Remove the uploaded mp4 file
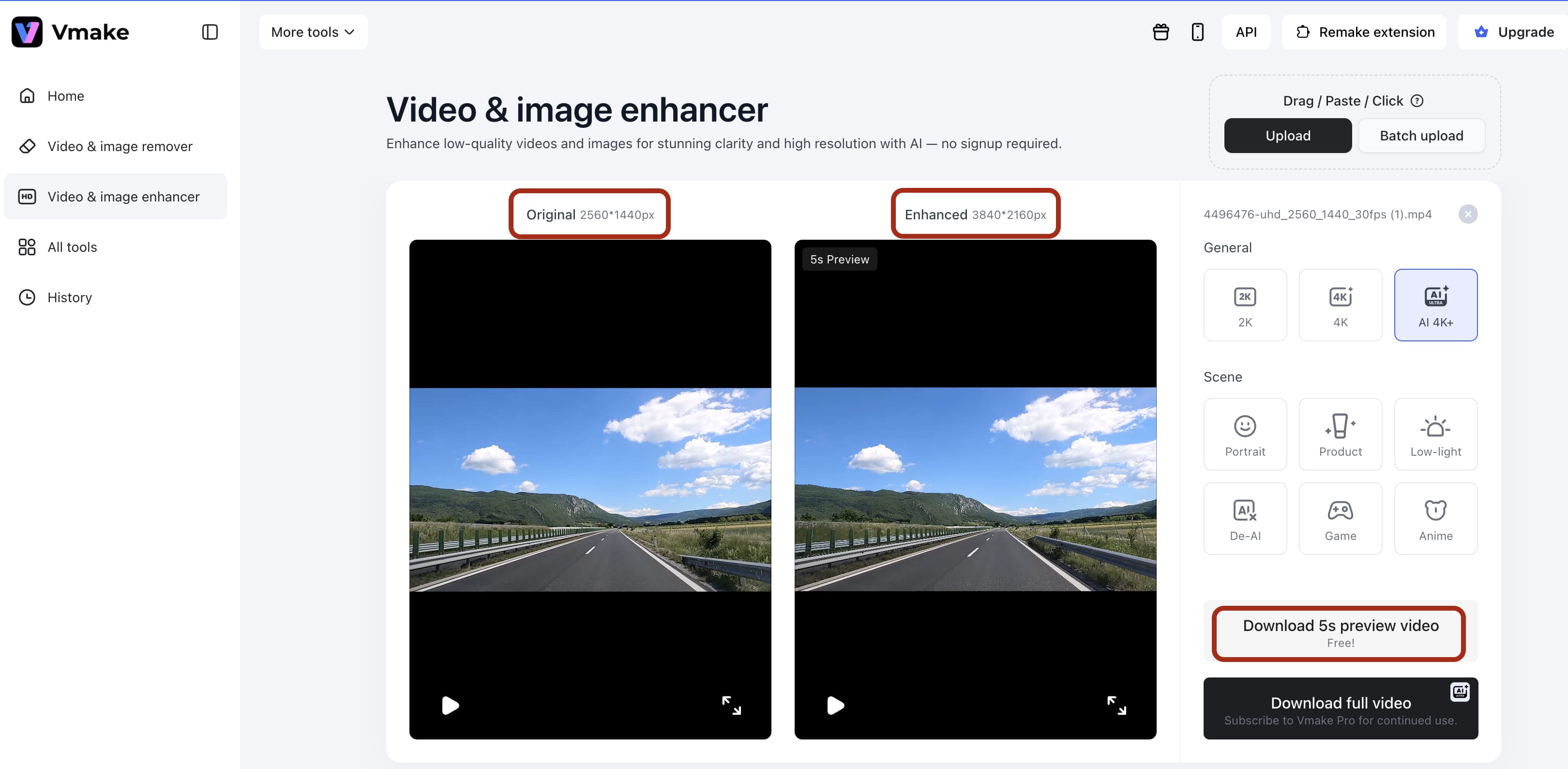This screenshot has height=769, width=1568. point(1467,215)
